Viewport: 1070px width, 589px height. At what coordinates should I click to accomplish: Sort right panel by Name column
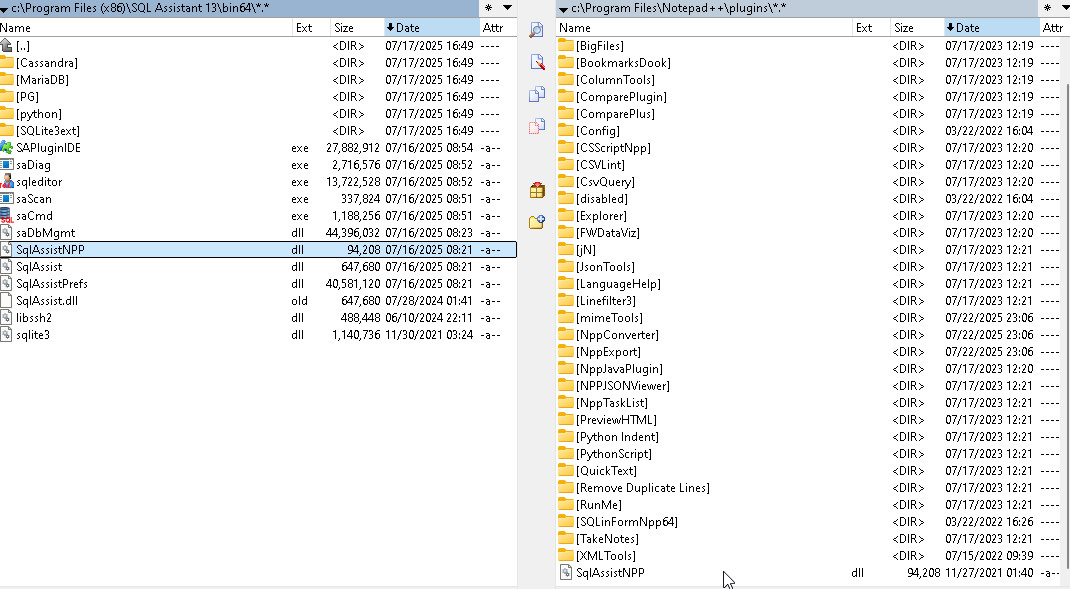pyautogui.click(x=704, y=28)
